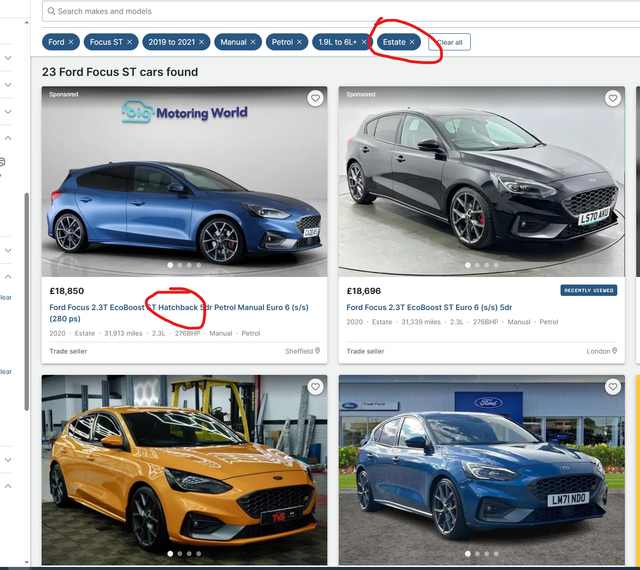Save the £18,850 blue Focus to favourites
The width and height of the screenshot is (640, 570).
coord(315,98)
